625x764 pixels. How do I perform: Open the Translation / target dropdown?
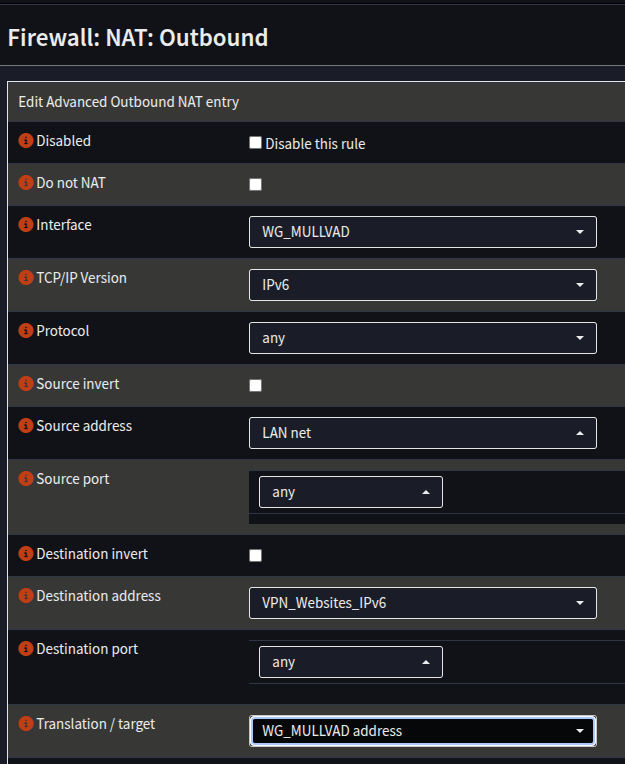pyautogui.click(x=422, y=731)
